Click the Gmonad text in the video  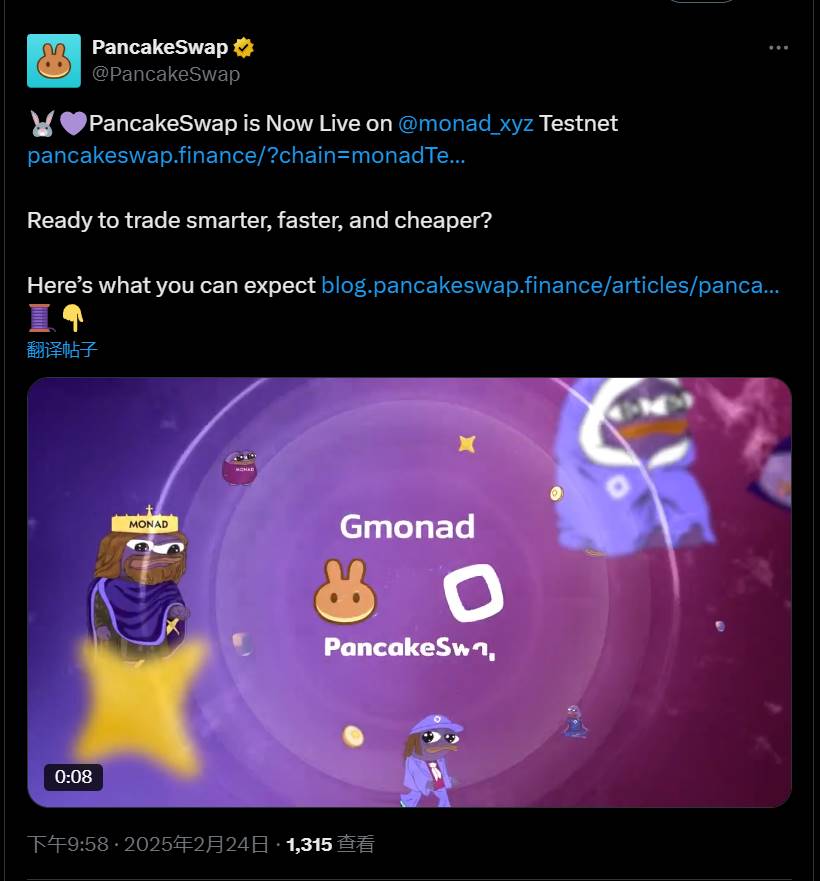point(409,526)
